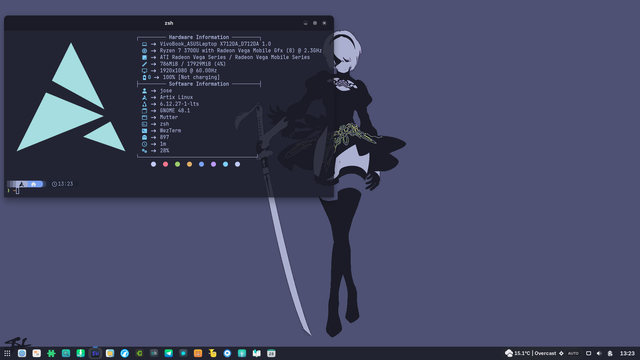Click the diamond indicator beside Overcast
Image resolution: width=640 pixels, height=360 pixels.
(561, 353)
